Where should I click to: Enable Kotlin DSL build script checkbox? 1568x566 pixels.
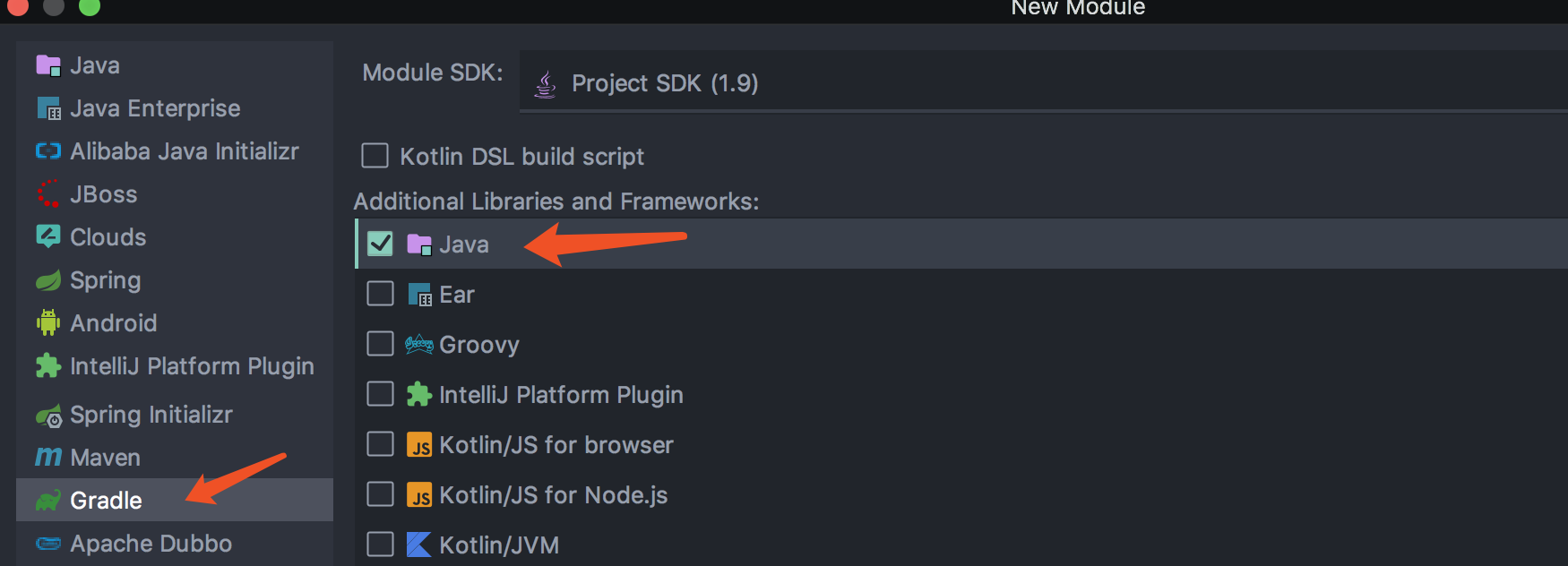375,156
